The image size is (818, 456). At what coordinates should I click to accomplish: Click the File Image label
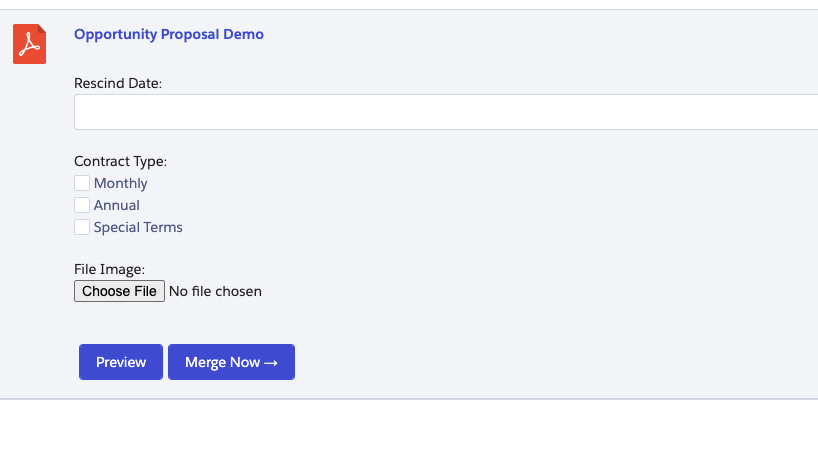[109, 269]
